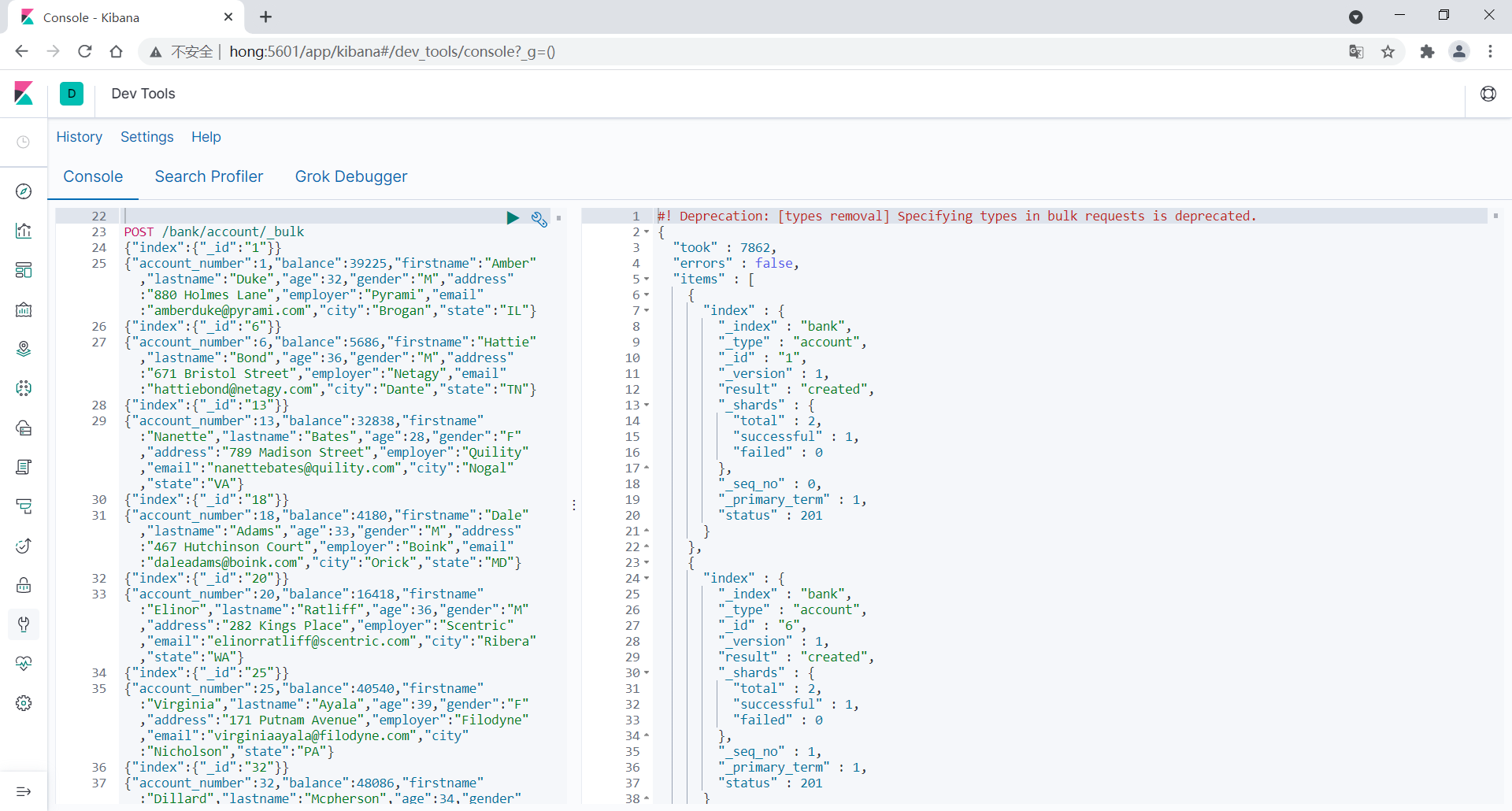Expand the side navigation arrow icon
The image size is (1512, 811).
24,791
